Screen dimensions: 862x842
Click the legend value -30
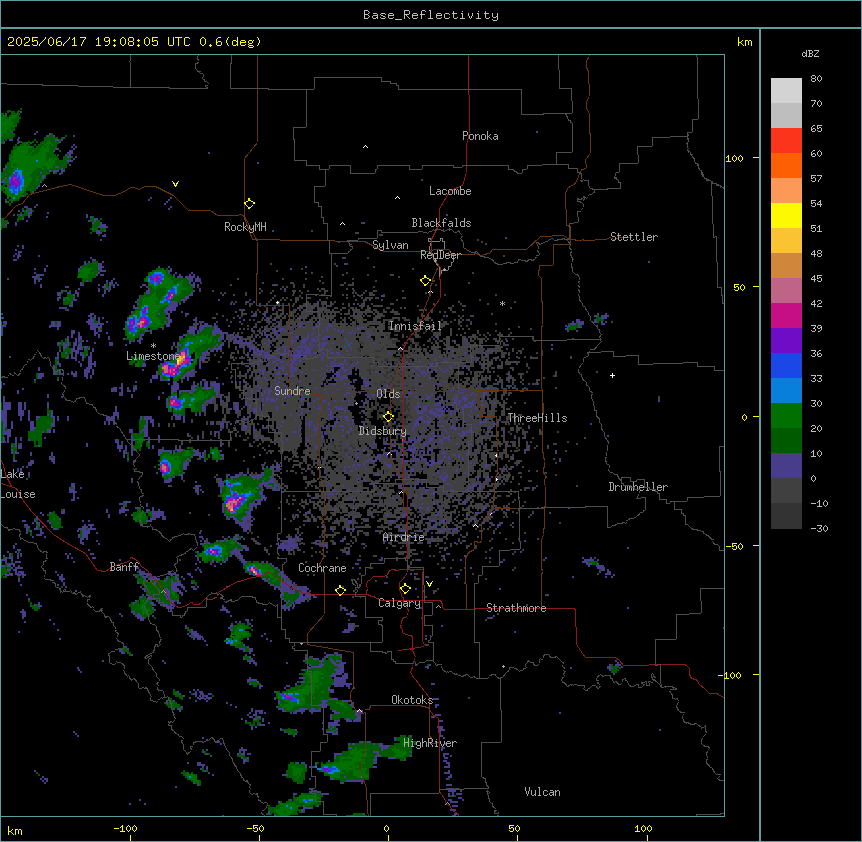(819, 528)
